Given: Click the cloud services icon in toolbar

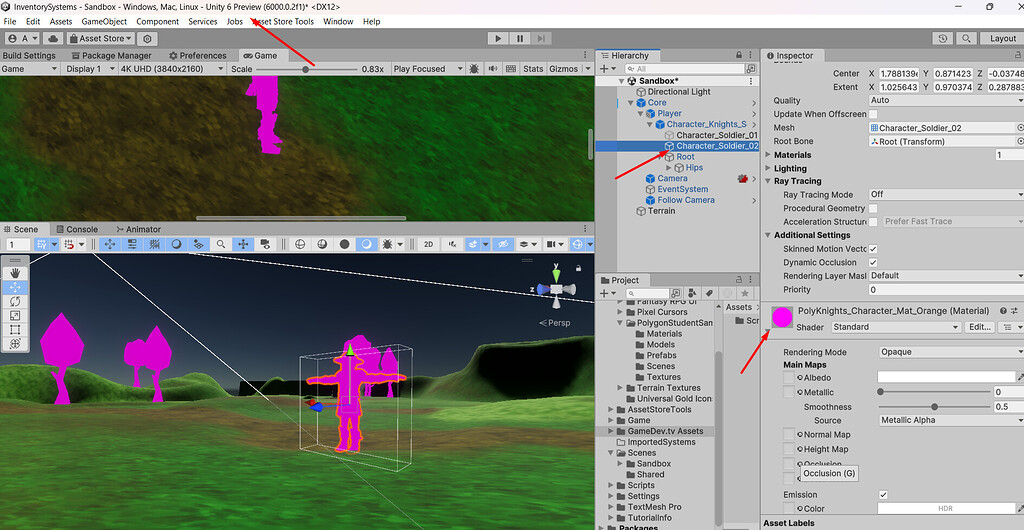Looking at the screenshot, I should (x=51, y=38).
